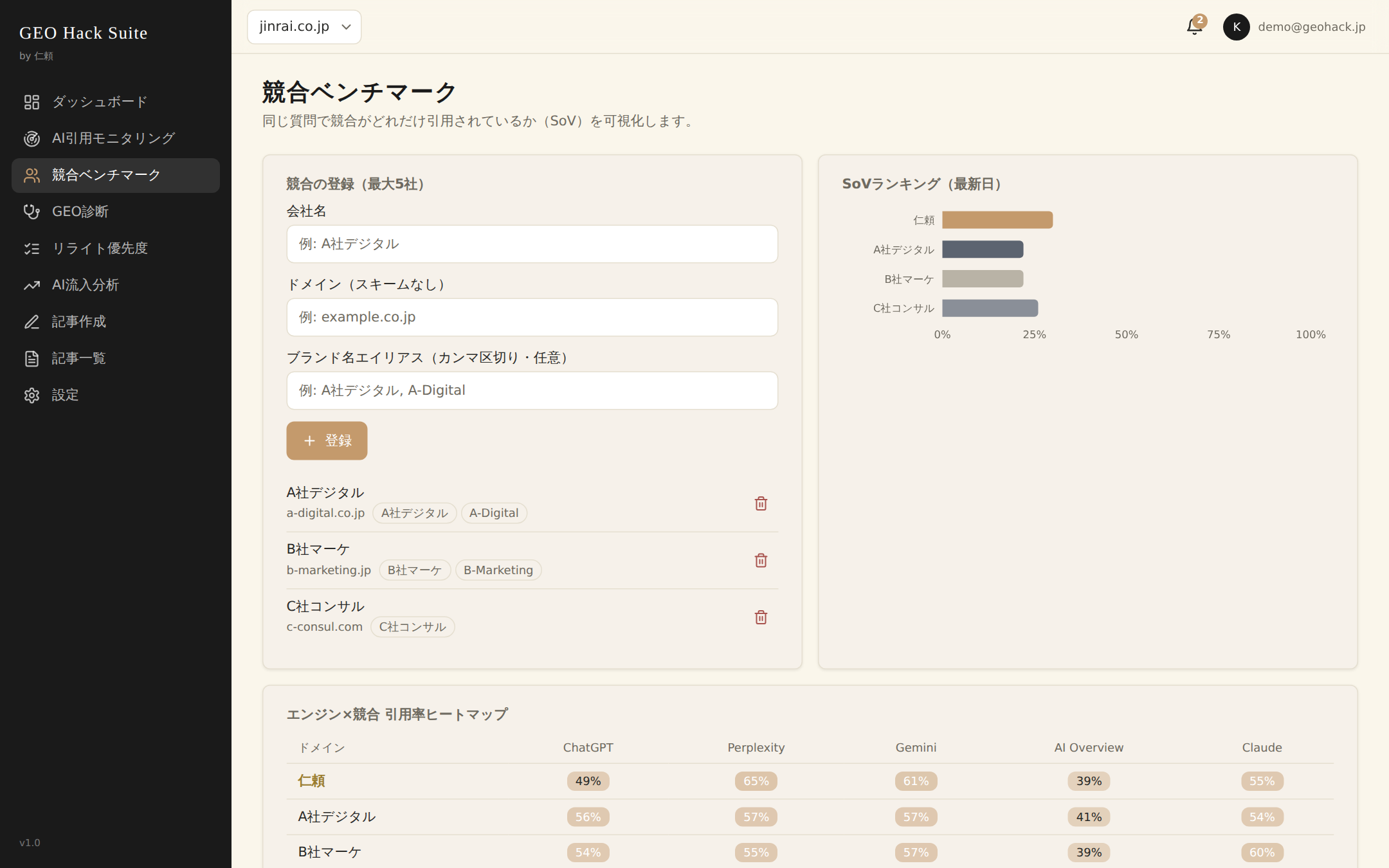
Task: Click a-digital.co.jp domain text
Action: [x=325, y=513]
